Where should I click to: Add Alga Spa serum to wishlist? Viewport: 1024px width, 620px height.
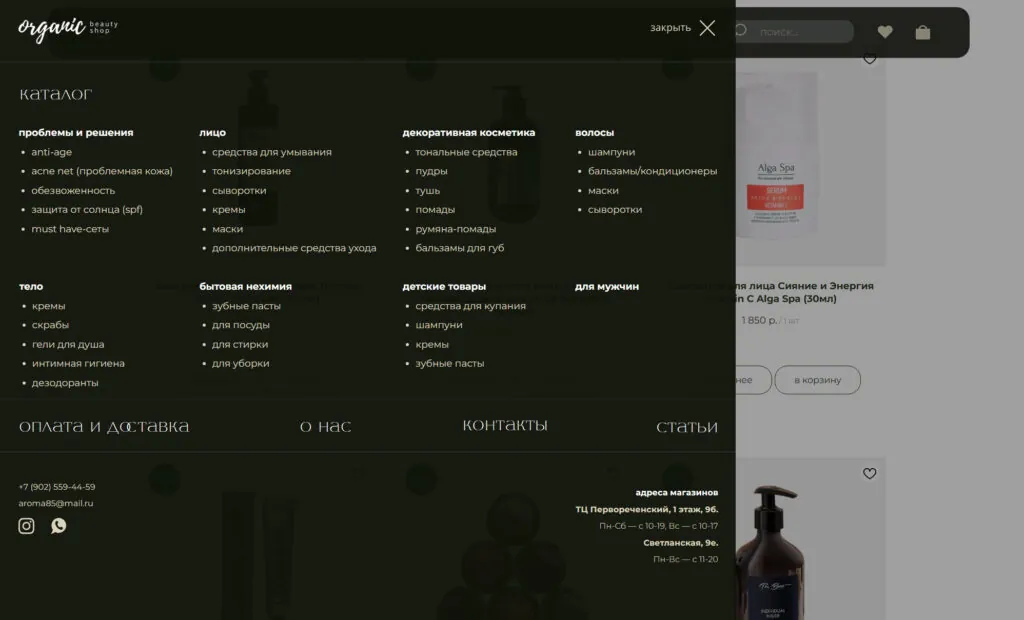pyautogui.click(x=869, y=59)
